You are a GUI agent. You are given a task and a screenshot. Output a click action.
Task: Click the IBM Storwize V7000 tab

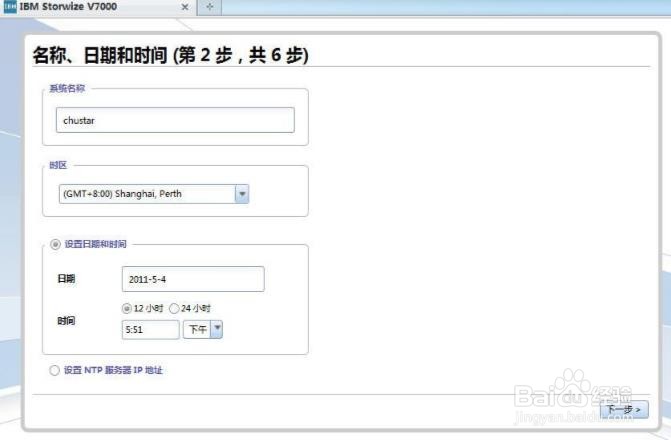98,7
